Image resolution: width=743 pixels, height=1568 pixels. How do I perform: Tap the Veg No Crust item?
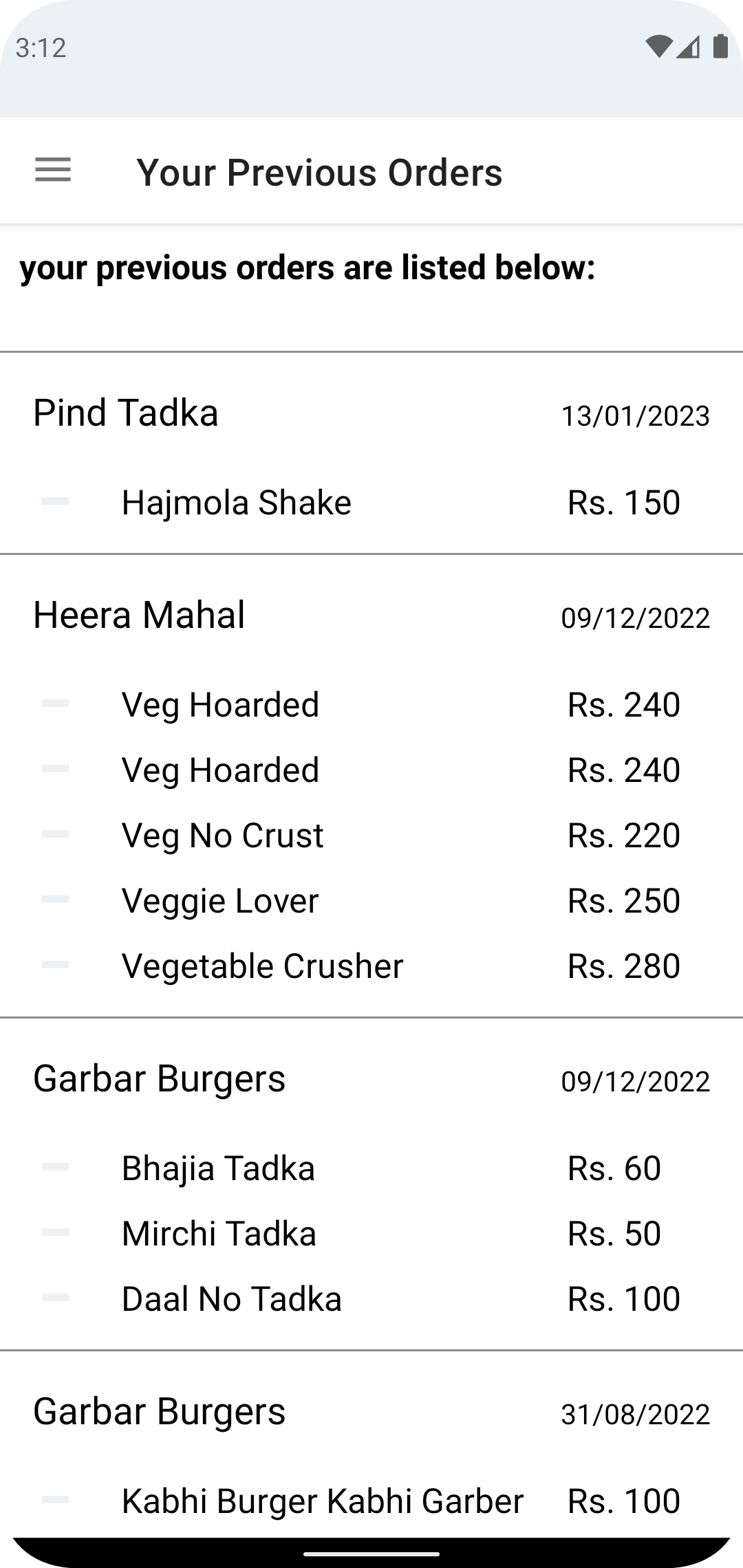point(222,835)
